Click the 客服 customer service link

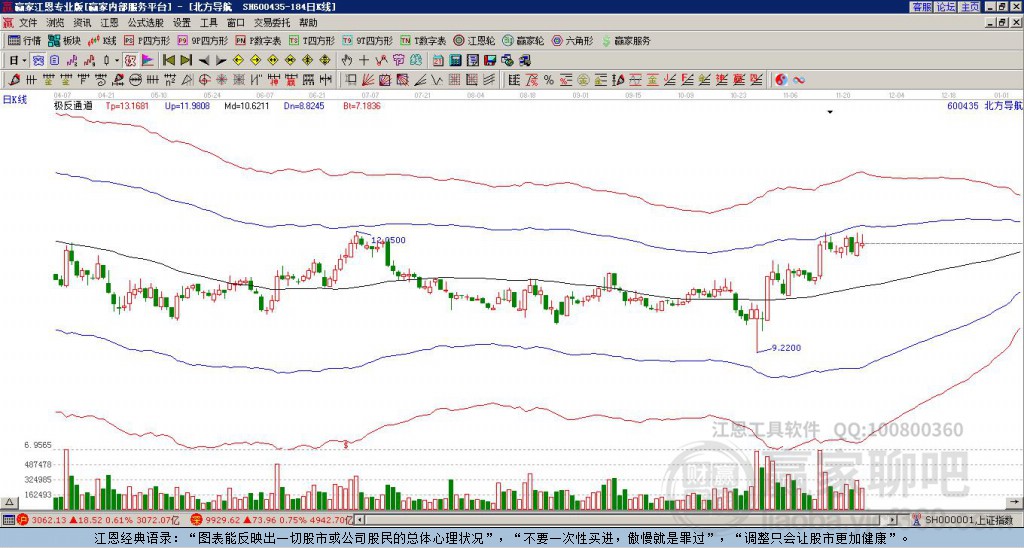921,7
